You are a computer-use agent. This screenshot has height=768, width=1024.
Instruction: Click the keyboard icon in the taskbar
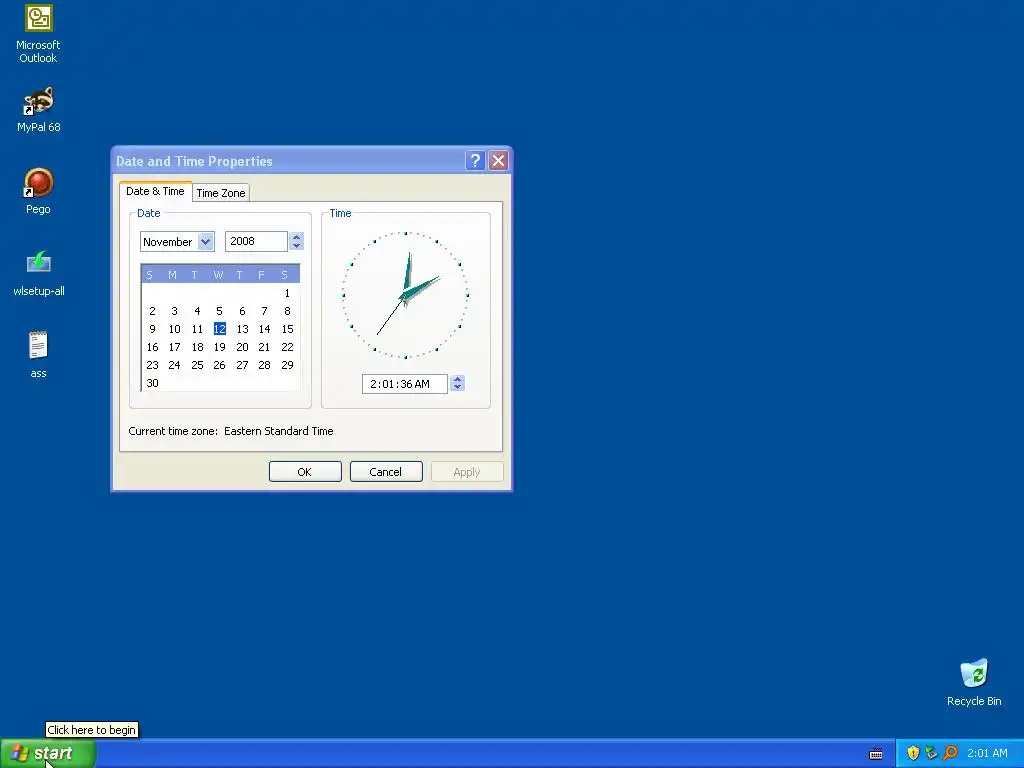tap(876, 754)
